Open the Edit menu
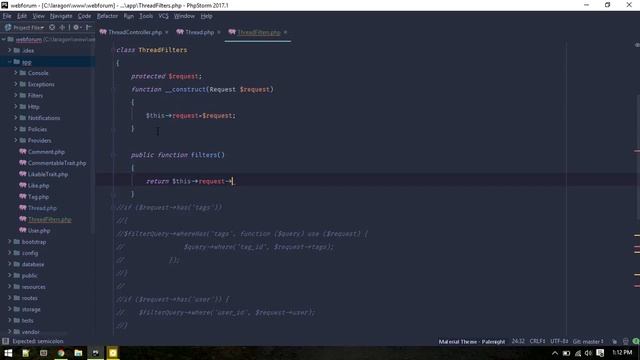The width and height of the screenshot is (640, 360). tap(22, 16)
